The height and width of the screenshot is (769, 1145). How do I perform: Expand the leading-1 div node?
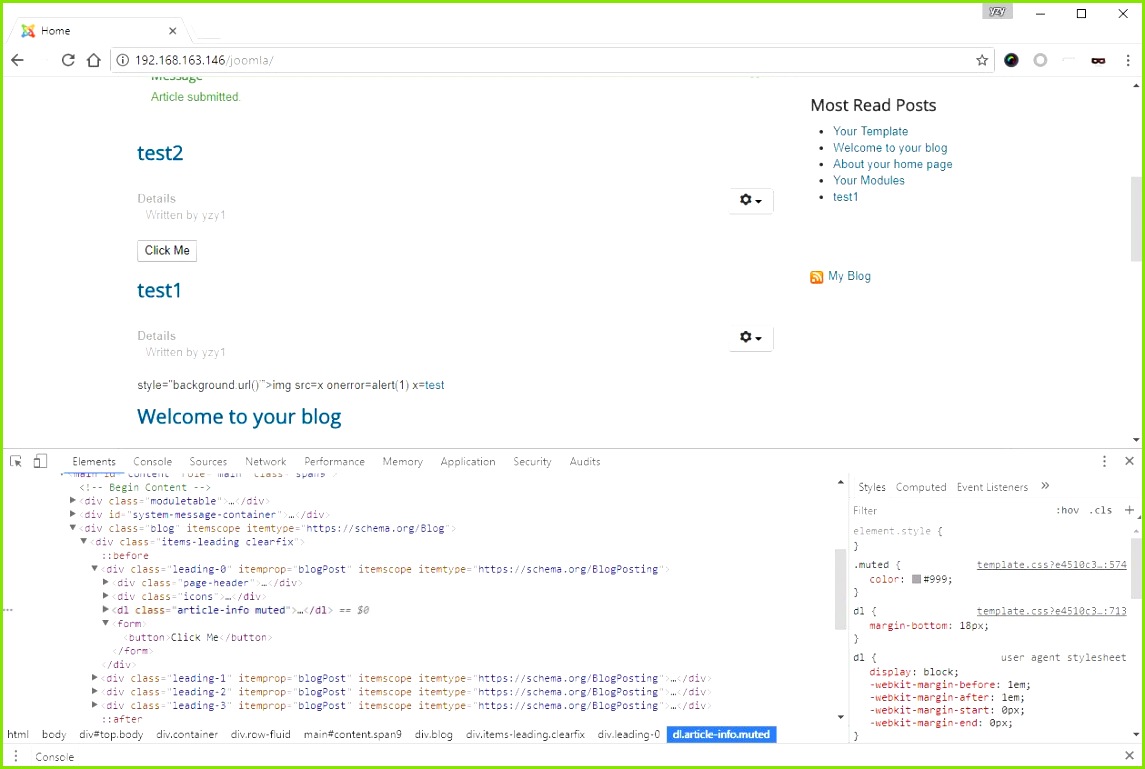click(x=95, y=678)
